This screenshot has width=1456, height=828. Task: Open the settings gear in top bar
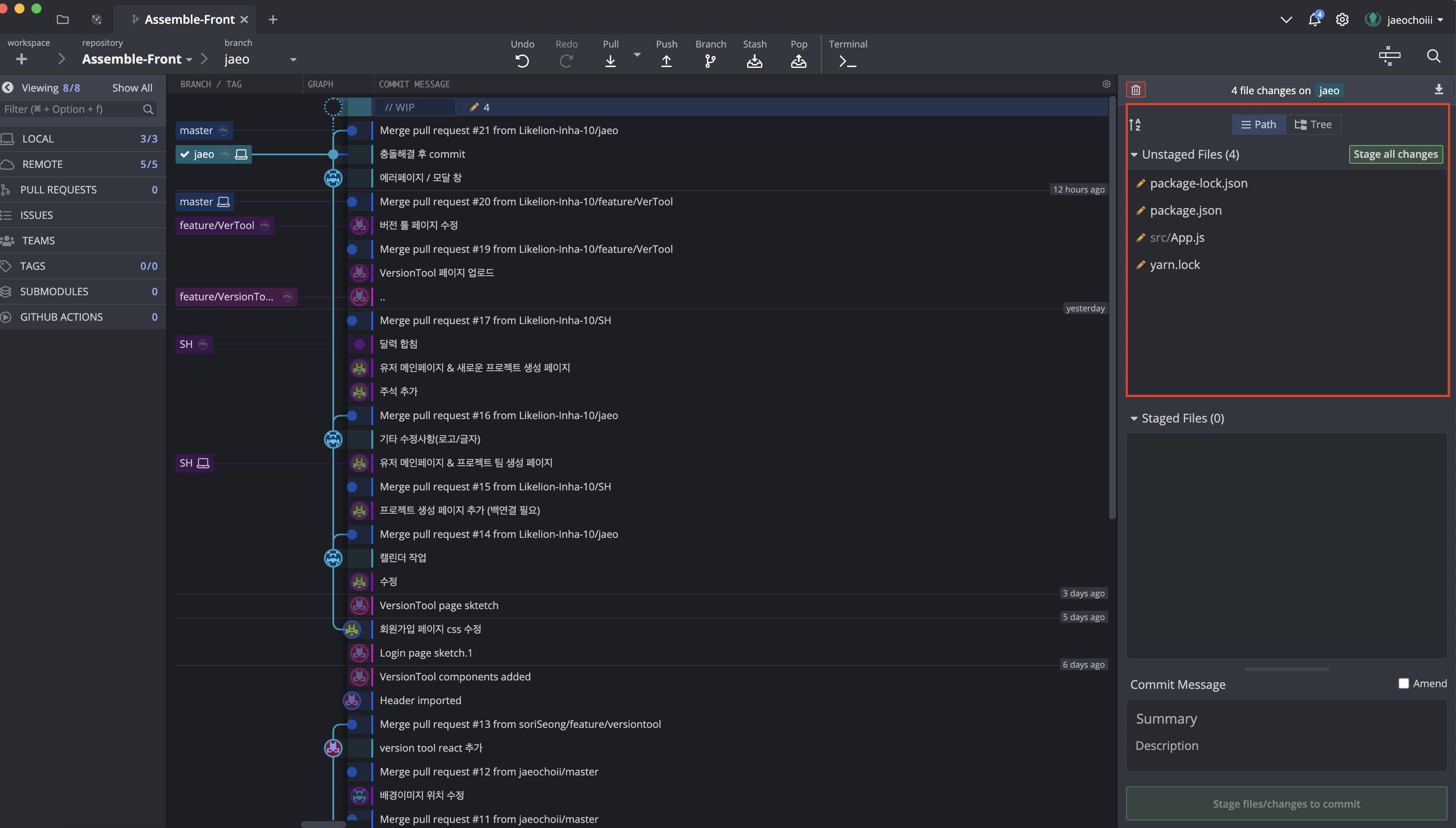[x=1342, y=20]
